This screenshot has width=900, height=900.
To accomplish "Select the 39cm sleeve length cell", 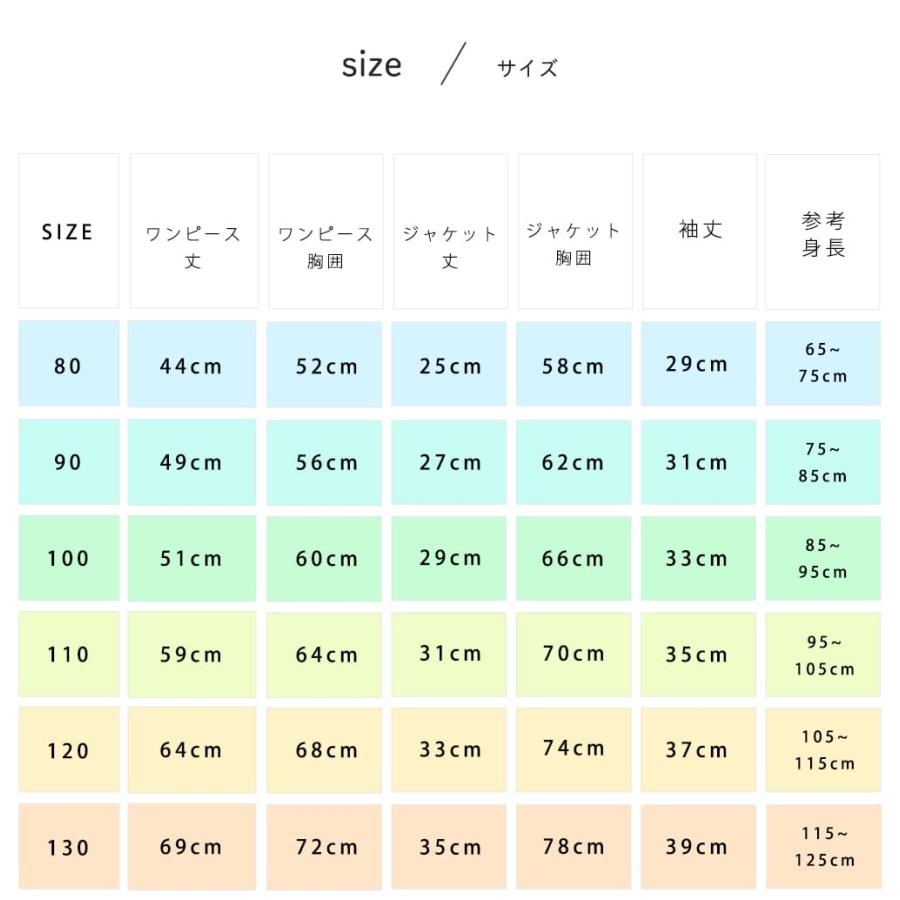I will coord(698,847).
